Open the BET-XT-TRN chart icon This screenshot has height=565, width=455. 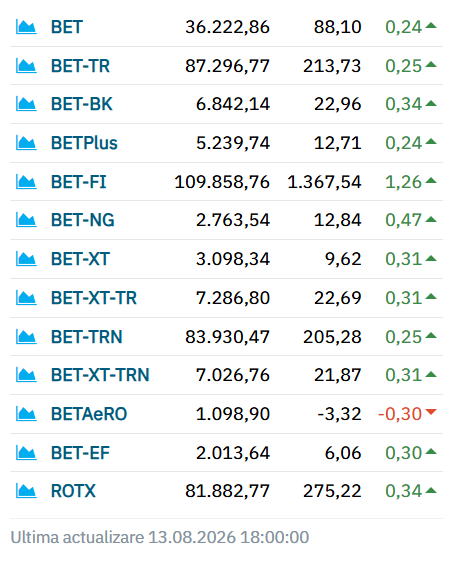point(26,375)
